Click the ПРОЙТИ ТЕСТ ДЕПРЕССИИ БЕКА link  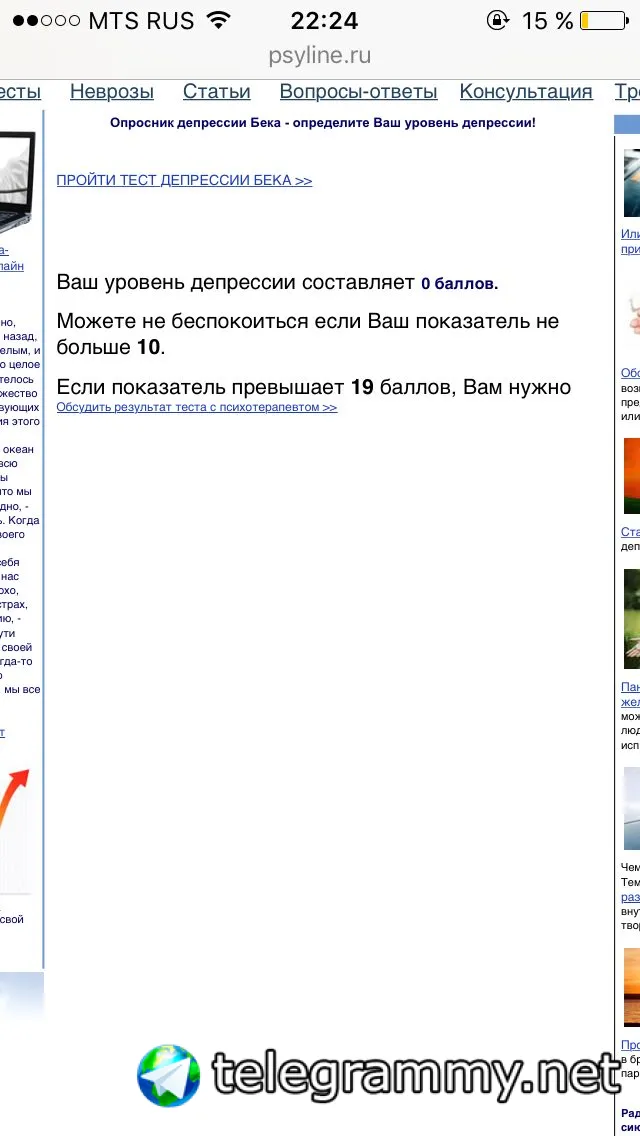coord(184,180)
